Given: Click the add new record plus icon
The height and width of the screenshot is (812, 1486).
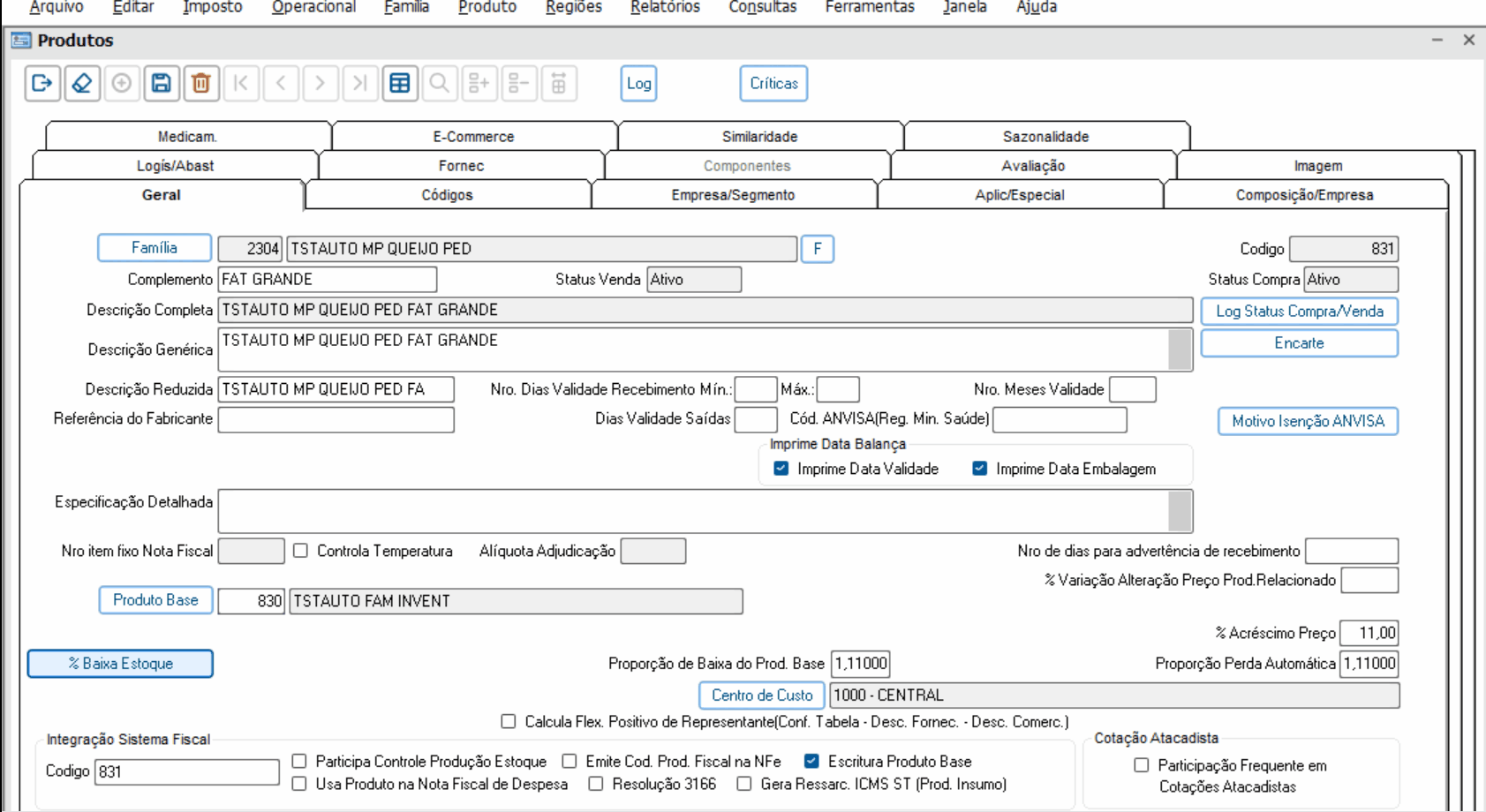Looking at the screenshot, I should [x=122, y=84].
